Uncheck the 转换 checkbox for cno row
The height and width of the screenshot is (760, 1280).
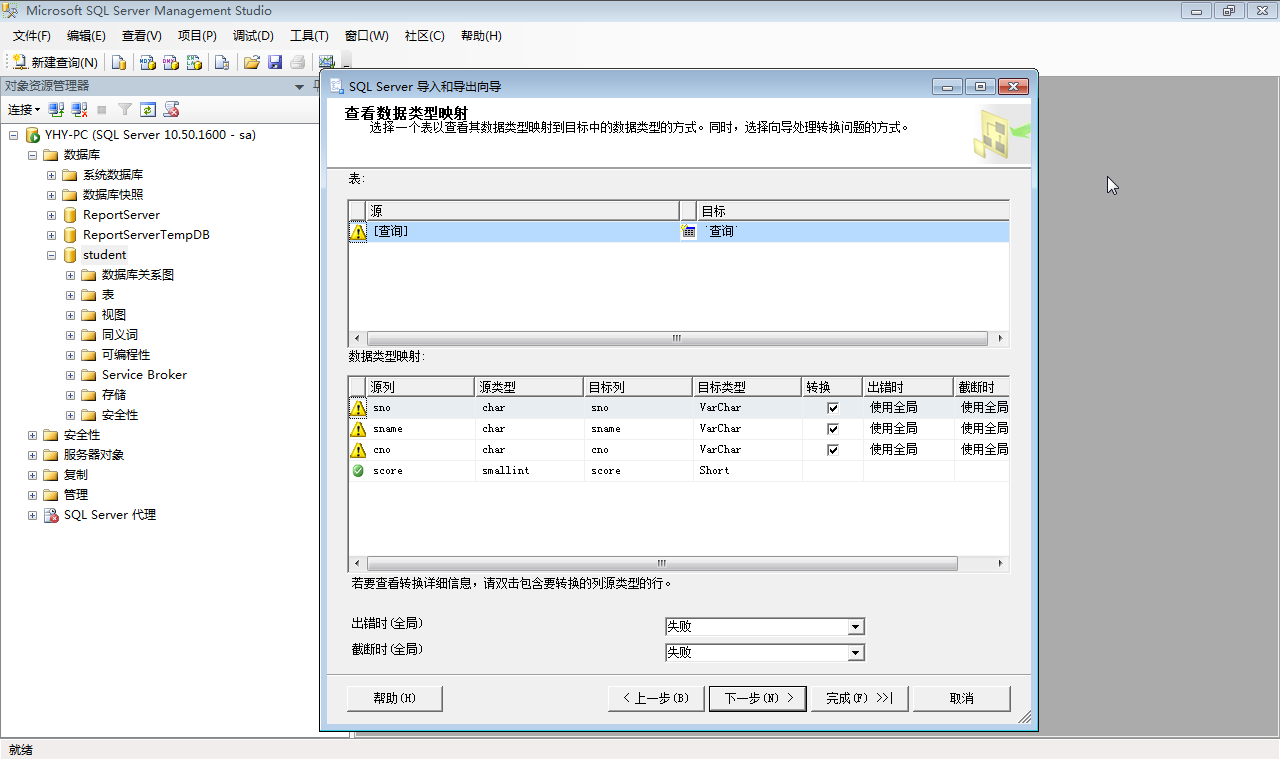coord(833,450)
